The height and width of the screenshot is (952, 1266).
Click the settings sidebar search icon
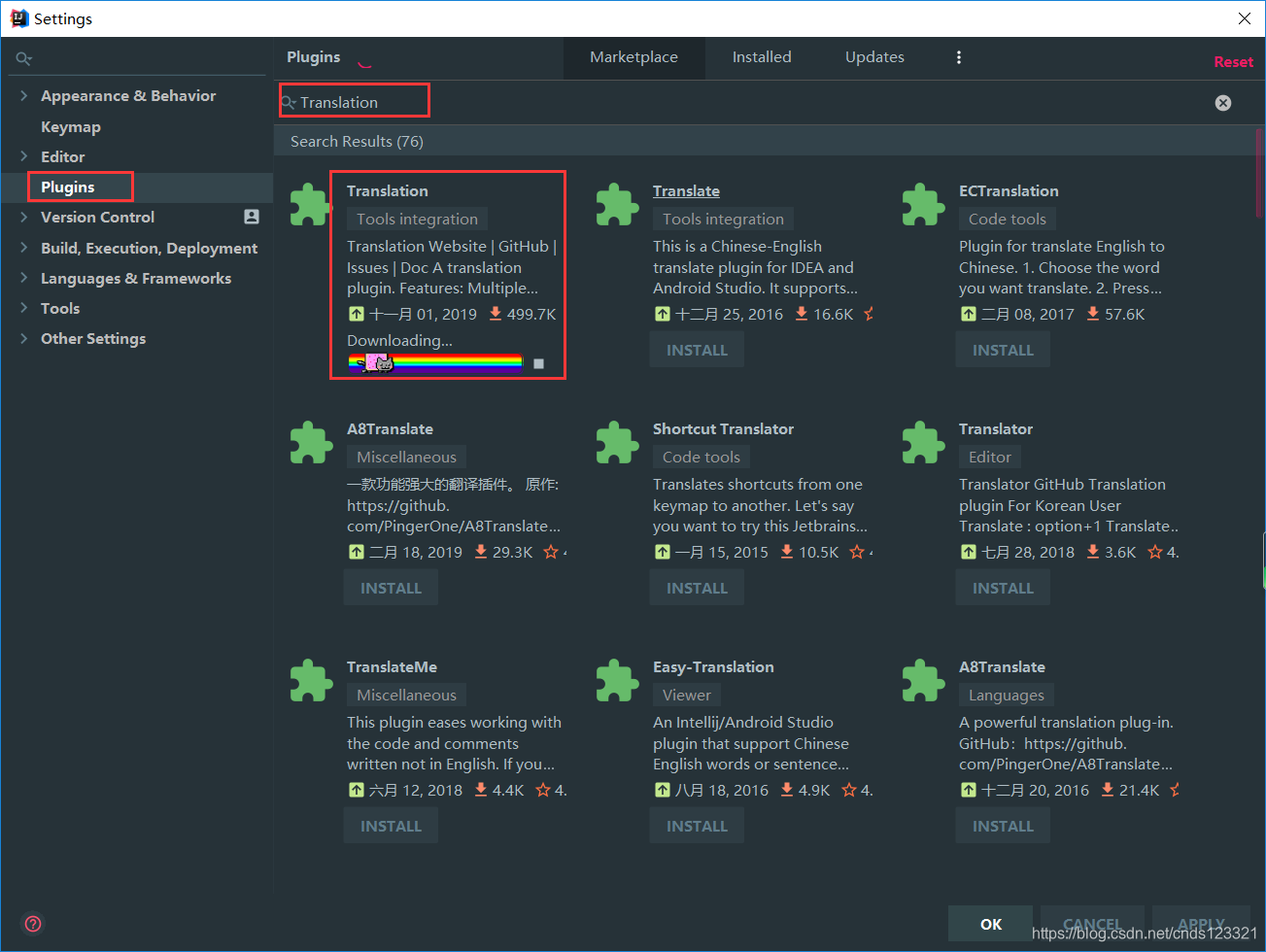[23, 59]
